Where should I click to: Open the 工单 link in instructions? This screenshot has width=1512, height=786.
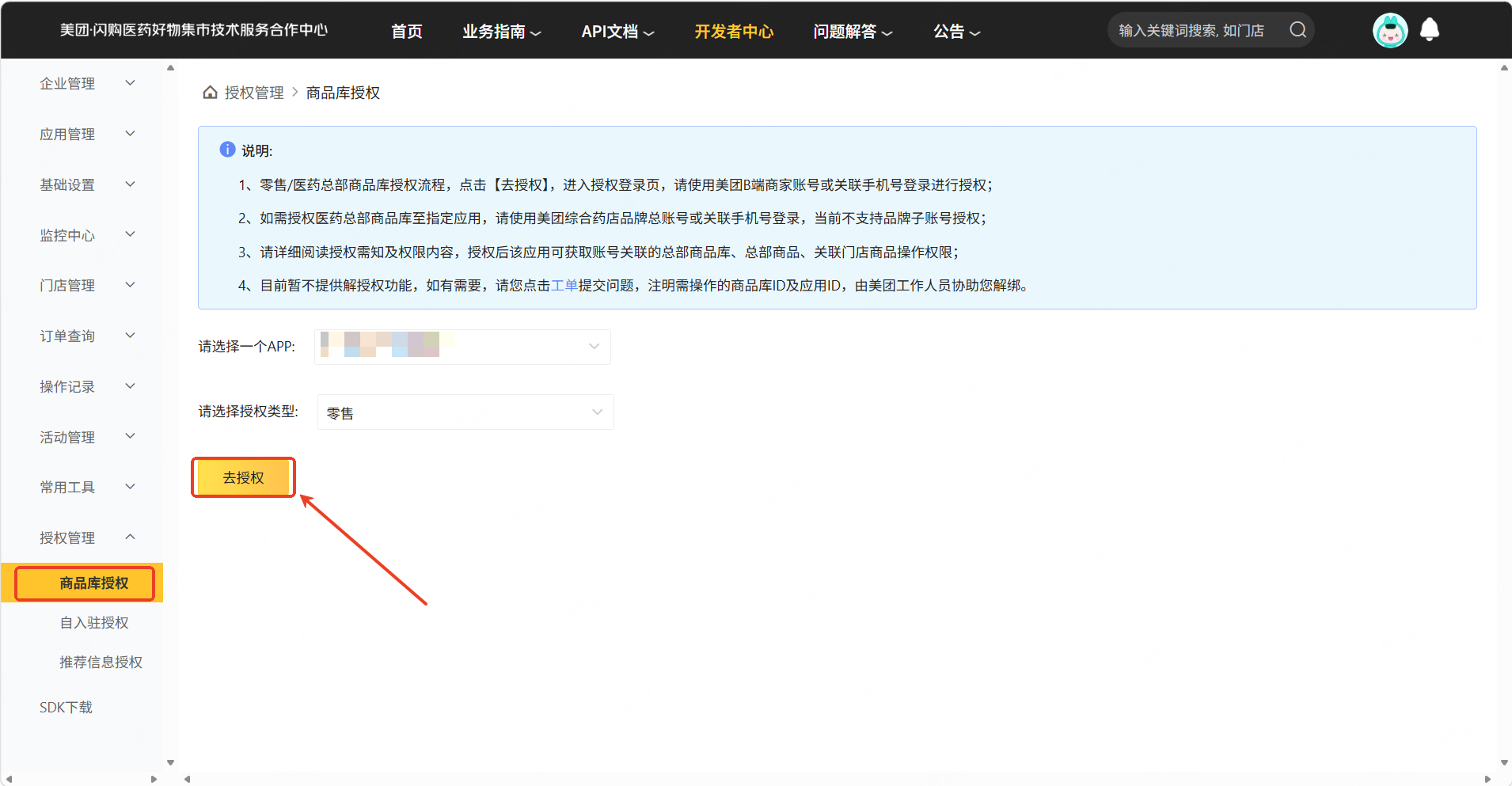click(x=564, y=285)
